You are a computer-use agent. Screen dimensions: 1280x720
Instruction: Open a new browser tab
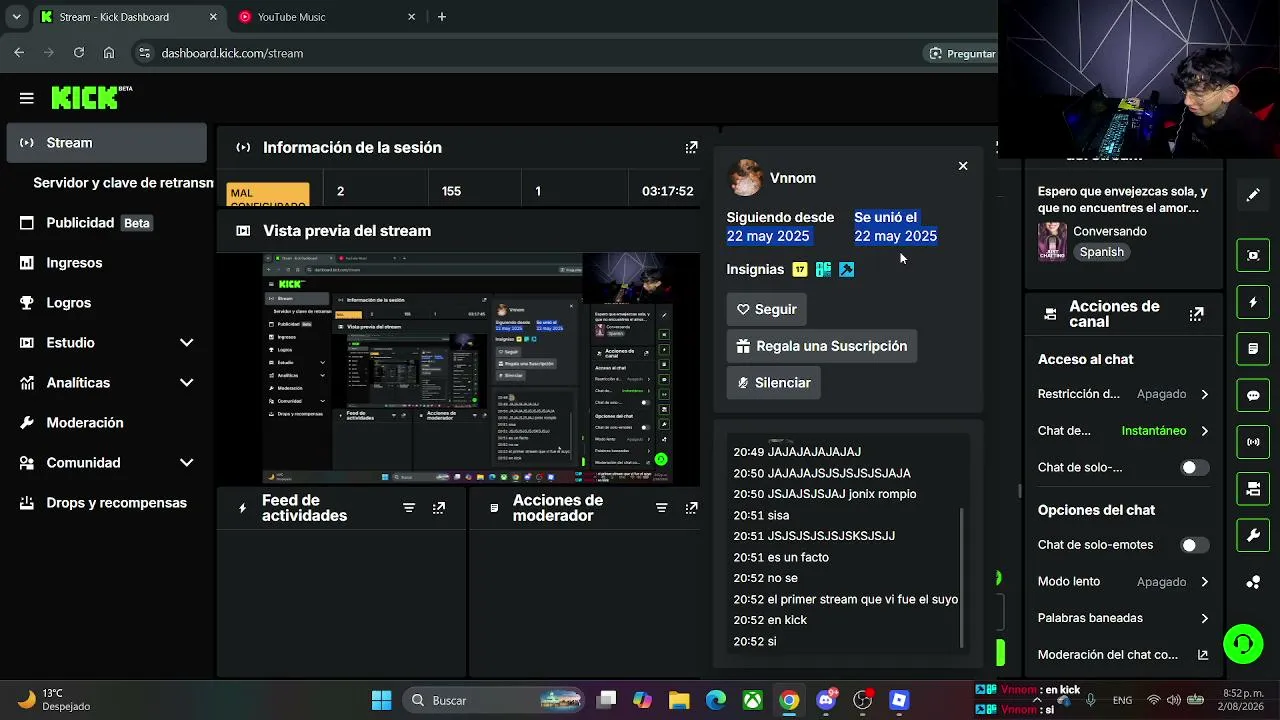(442, 17)
